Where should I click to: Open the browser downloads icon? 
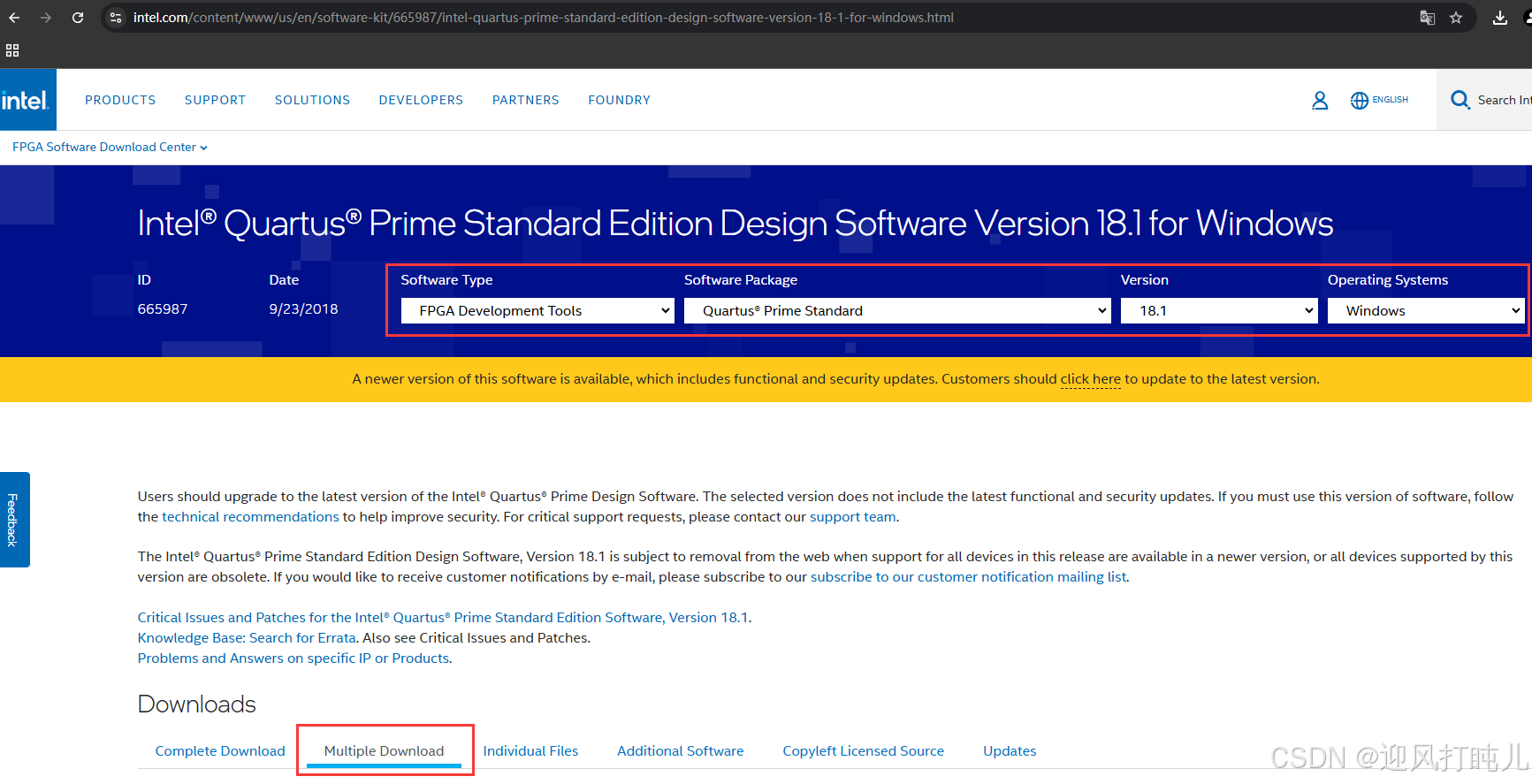[1500, 18]
